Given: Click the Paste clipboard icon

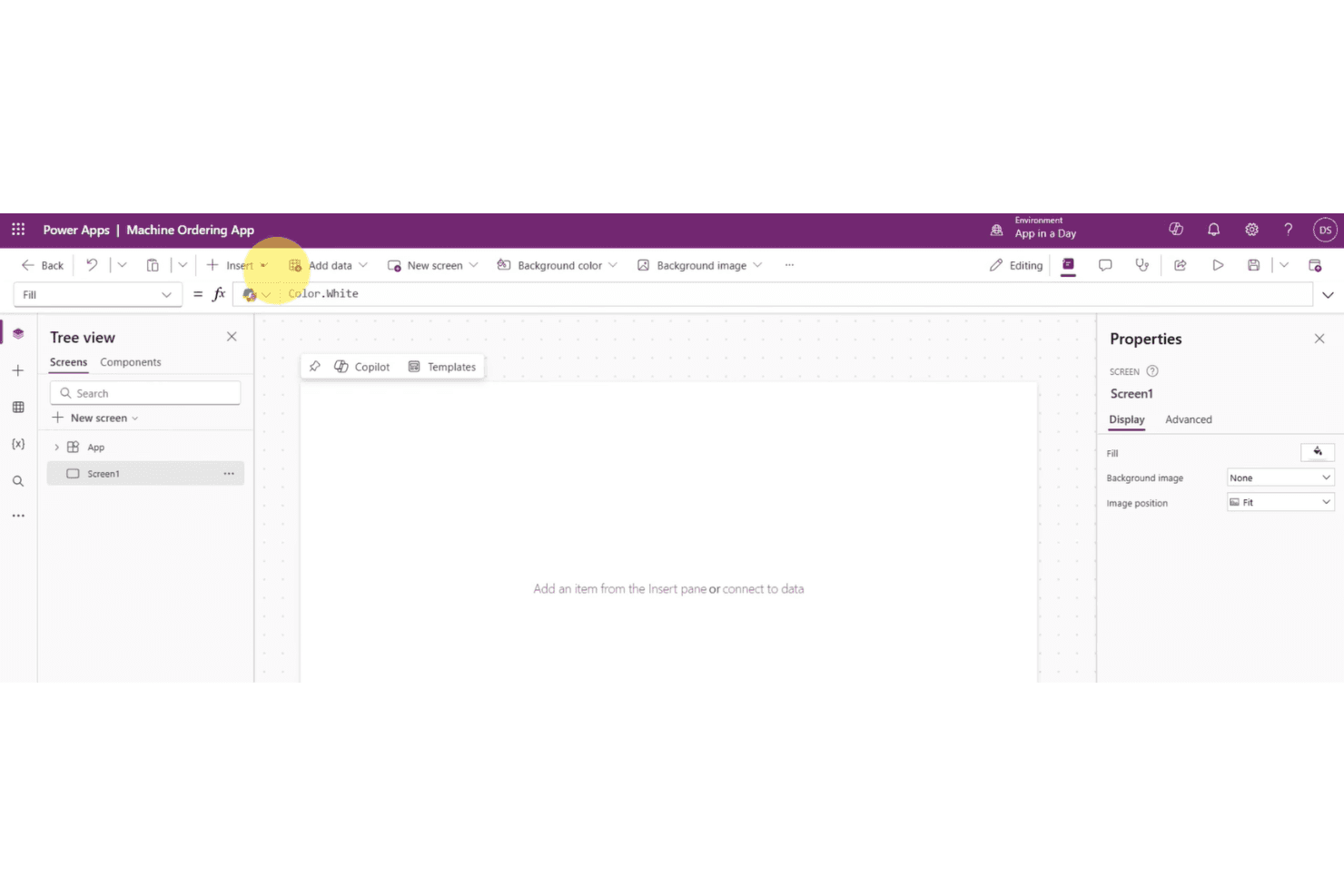Looking at the screenshot, I should coord(153,265).
